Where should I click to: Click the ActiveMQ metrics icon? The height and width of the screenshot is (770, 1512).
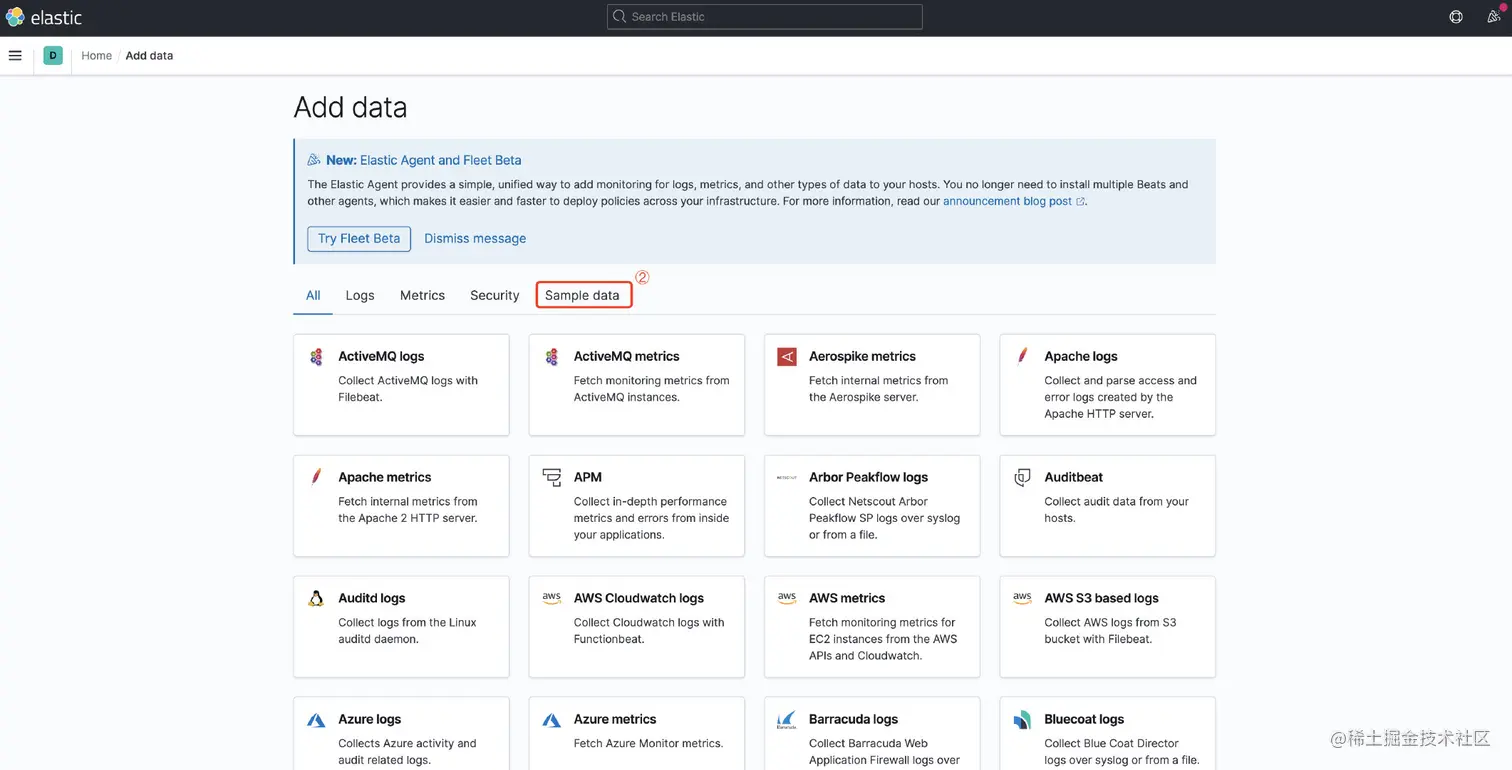click(x=552, y=357)
